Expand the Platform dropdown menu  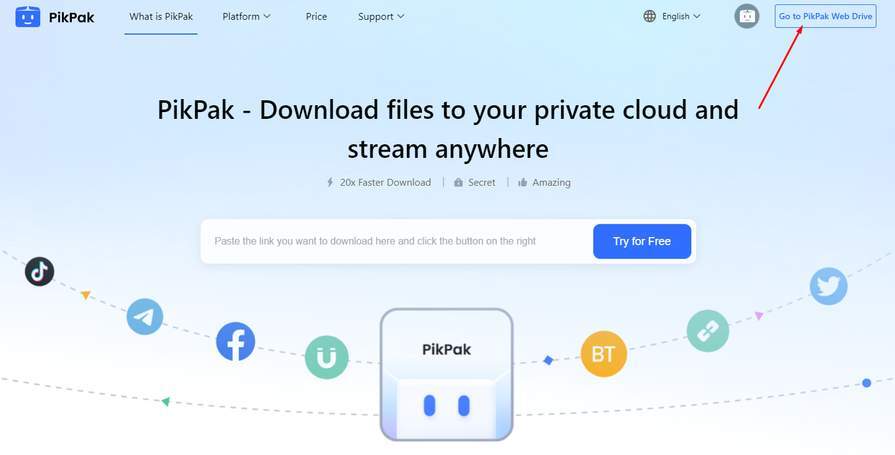pos(246,17)
